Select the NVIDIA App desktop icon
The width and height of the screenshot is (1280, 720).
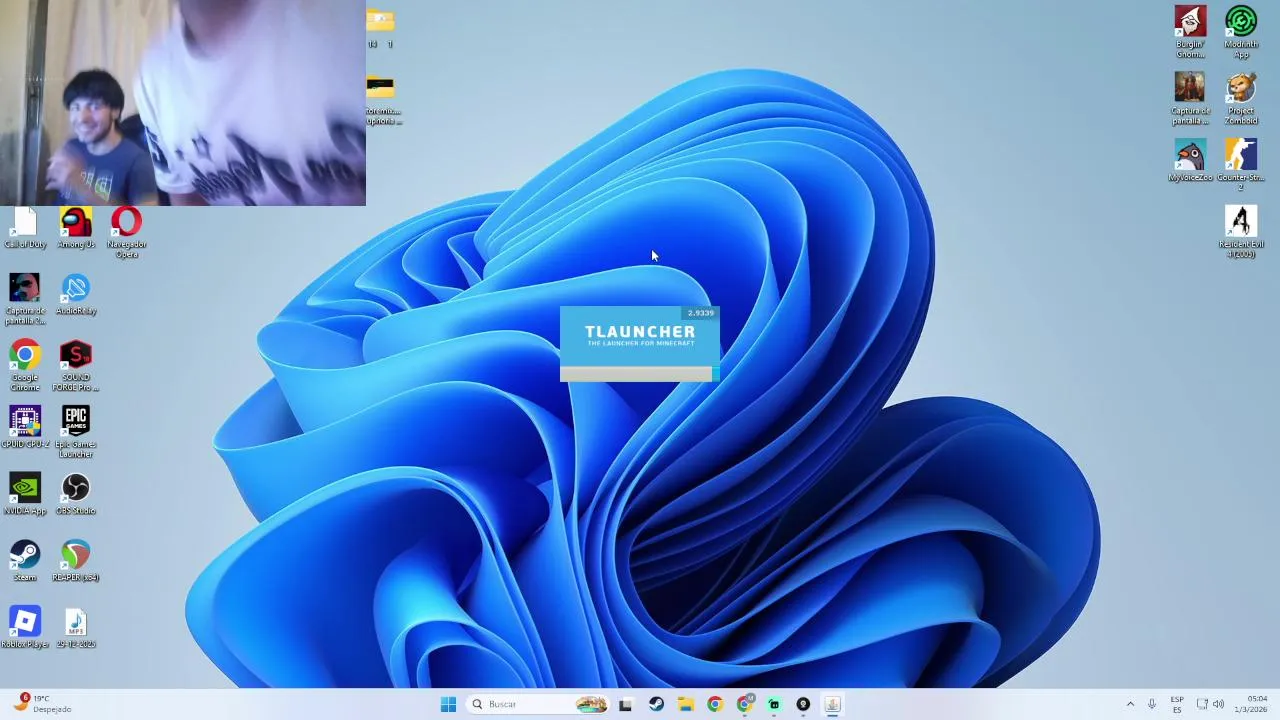(x=25, y=495)
